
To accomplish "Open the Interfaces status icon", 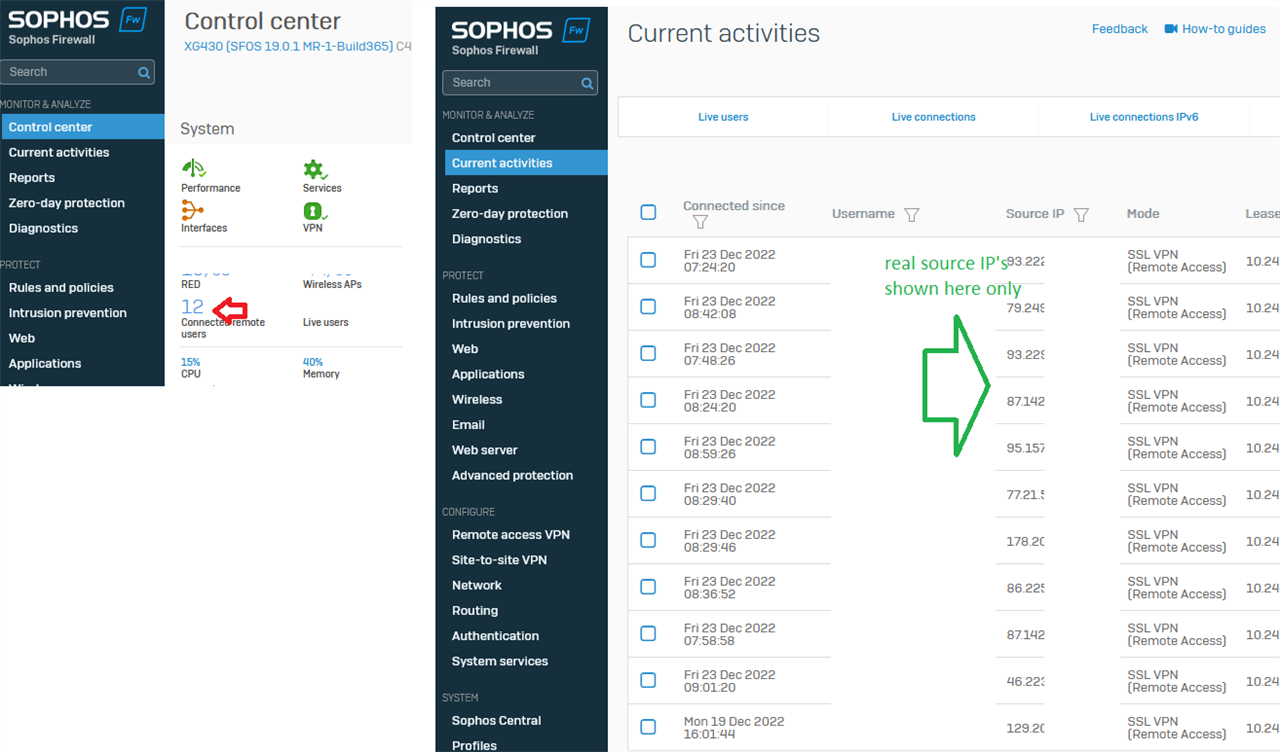I will 192,210.
